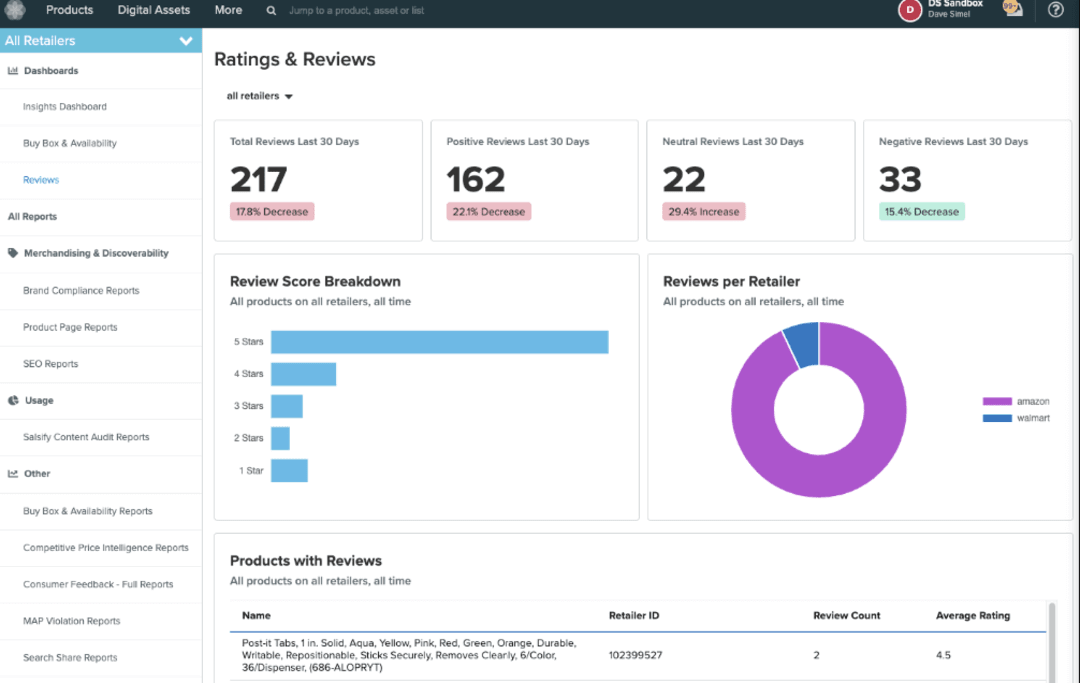The width and height of the screenshot is (1080, 683).
Task: Collapse the All Retailers panel chevron
Action: [186, 40]
